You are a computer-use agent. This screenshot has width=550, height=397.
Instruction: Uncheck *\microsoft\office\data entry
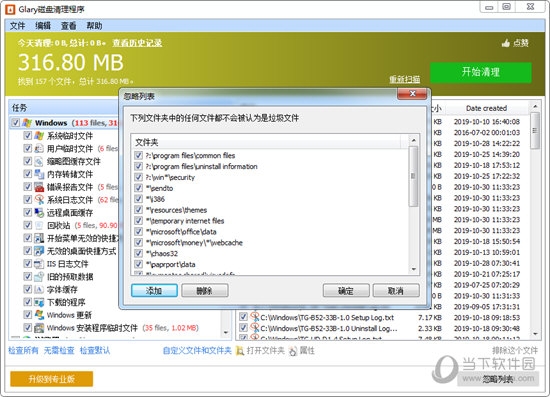coord(139,231)
